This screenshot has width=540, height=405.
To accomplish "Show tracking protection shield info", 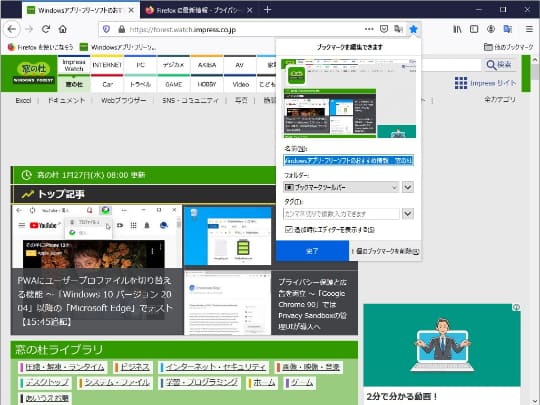I will [106, 30].
